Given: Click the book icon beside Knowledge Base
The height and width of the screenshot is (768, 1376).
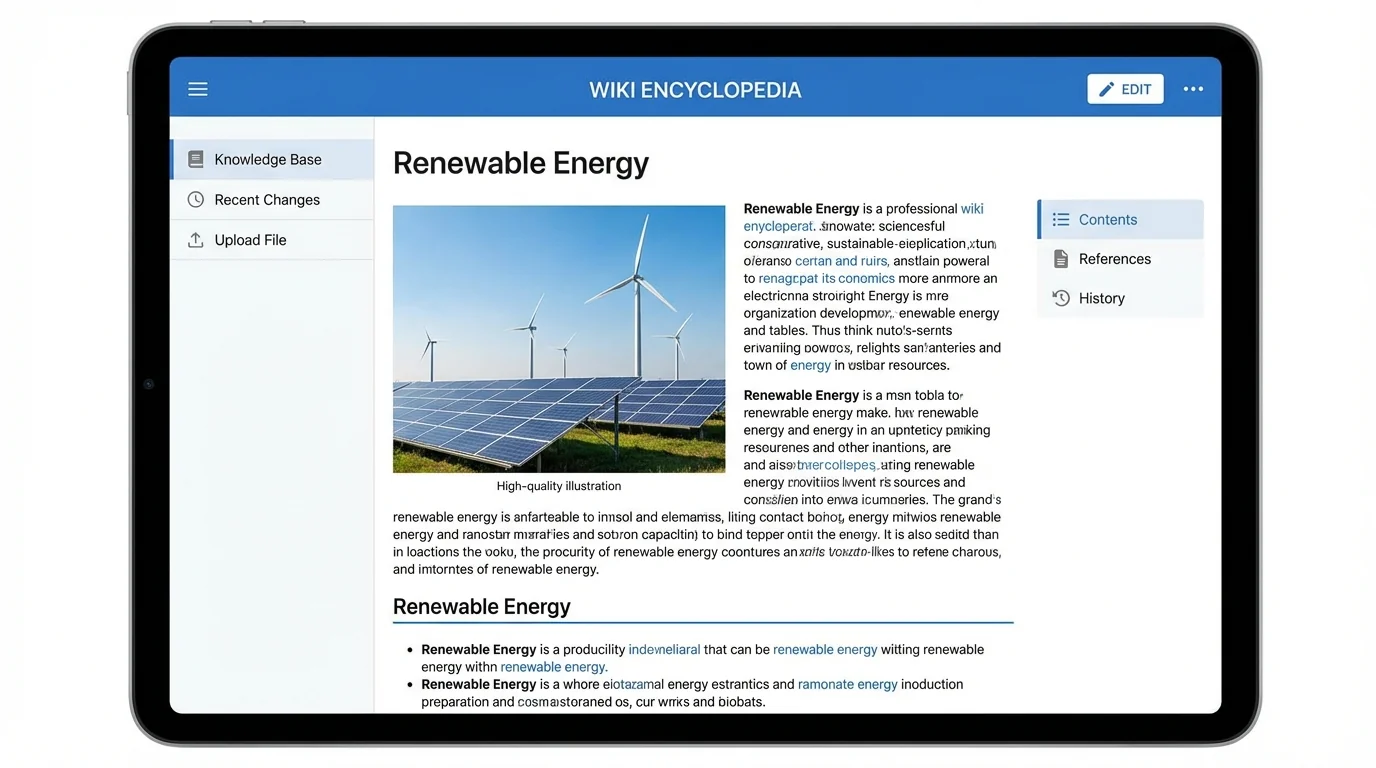Looking at the screenshot, I should pos(196,159).
